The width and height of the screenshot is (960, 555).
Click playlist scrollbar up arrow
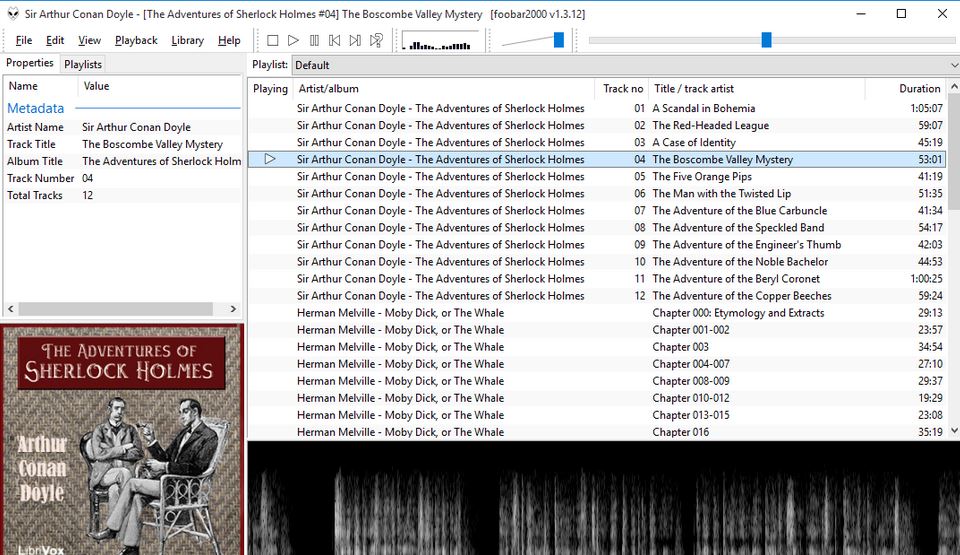coord(954,88)
